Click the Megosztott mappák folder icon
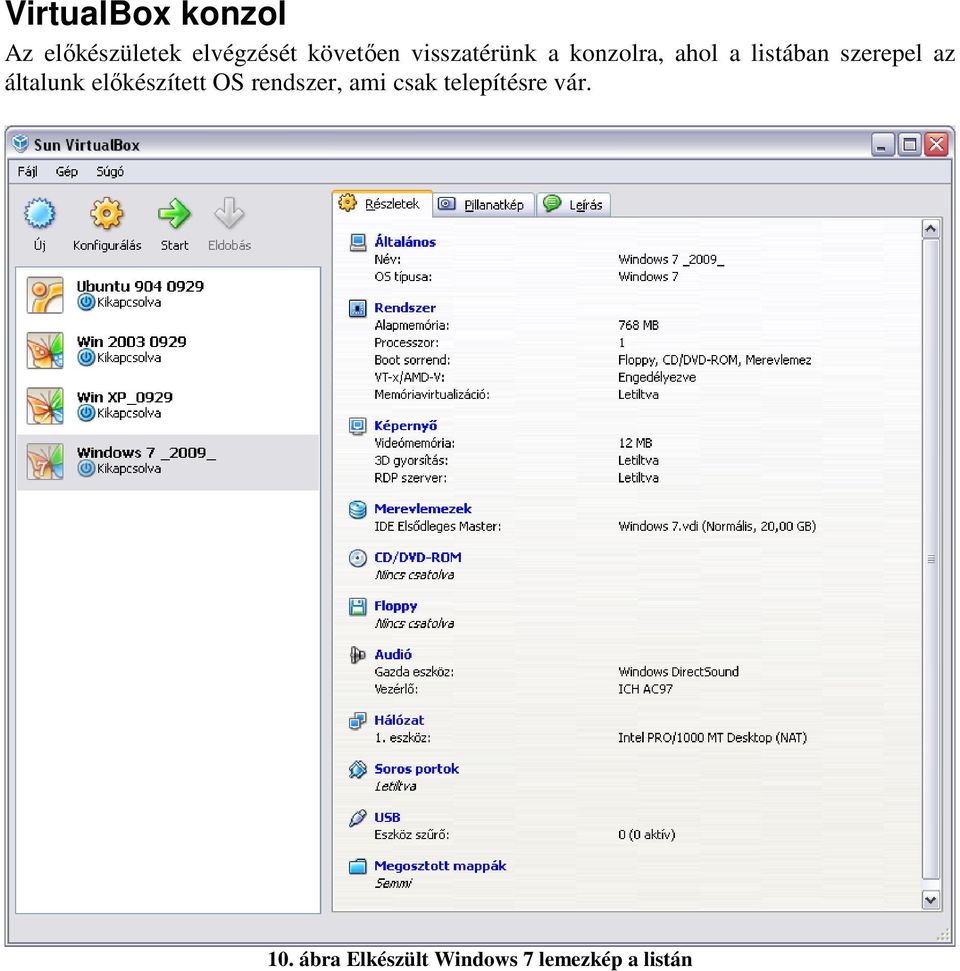This screenshot has width=960, height=971. click(357, 866)
